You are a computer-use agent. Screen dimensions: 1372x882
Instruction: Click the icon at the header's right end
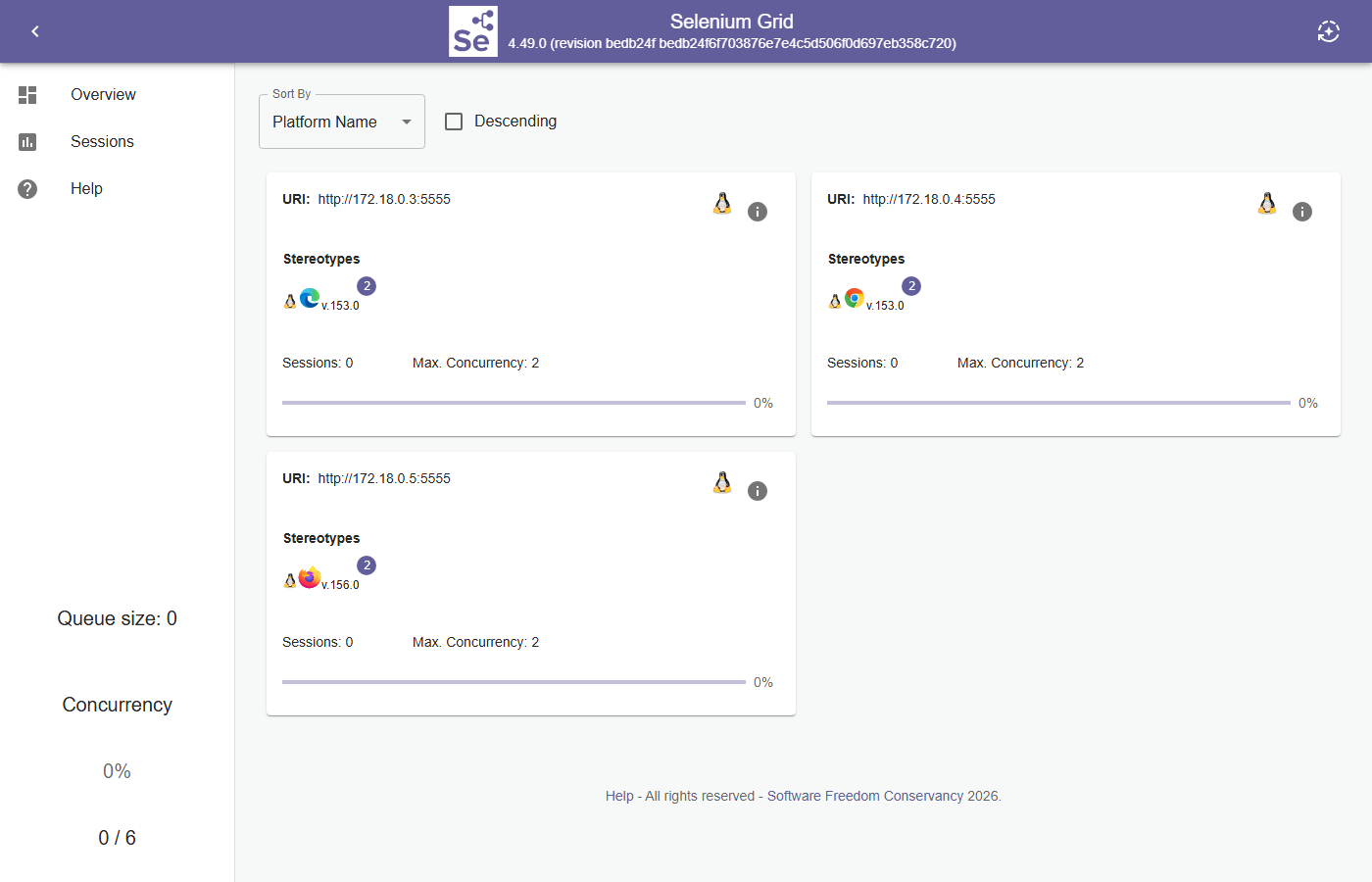pos(1328,31)
